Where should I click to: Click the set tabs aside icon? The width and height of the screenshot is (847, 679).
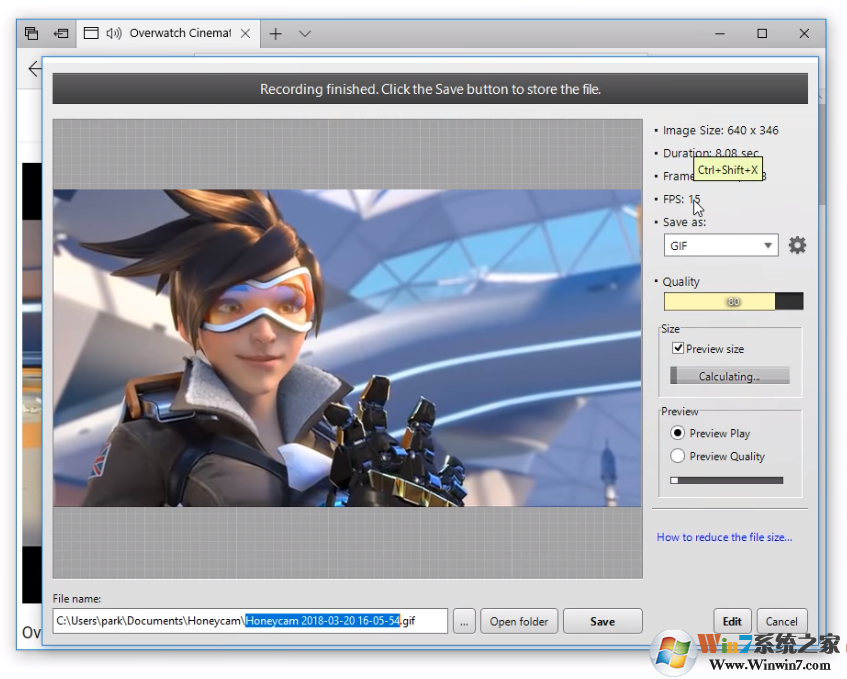61,33
